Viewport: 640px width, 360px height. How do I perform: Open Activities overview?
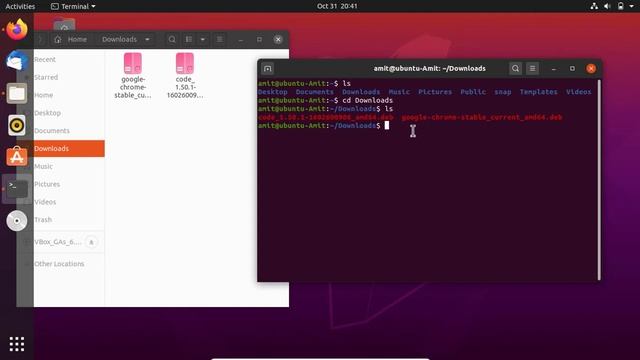point(20,6)
